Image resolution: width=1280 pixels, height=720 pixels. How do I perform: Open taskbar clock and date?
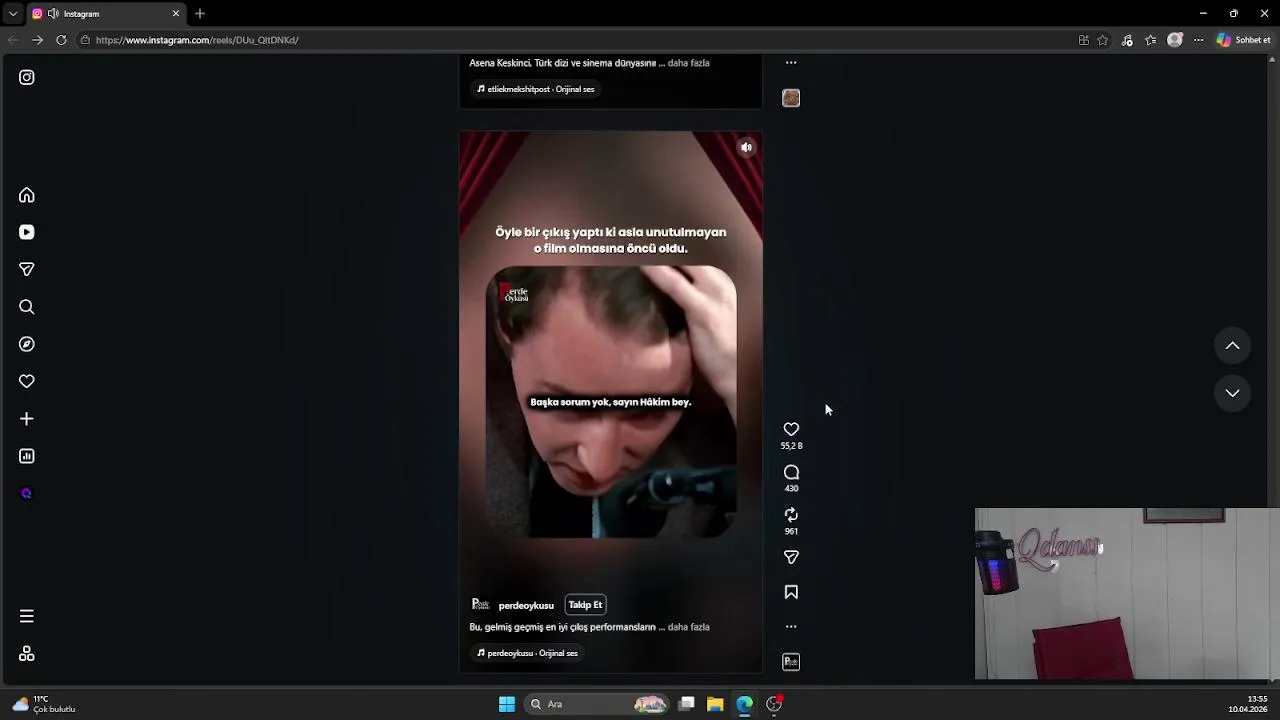click(1250, 704)
